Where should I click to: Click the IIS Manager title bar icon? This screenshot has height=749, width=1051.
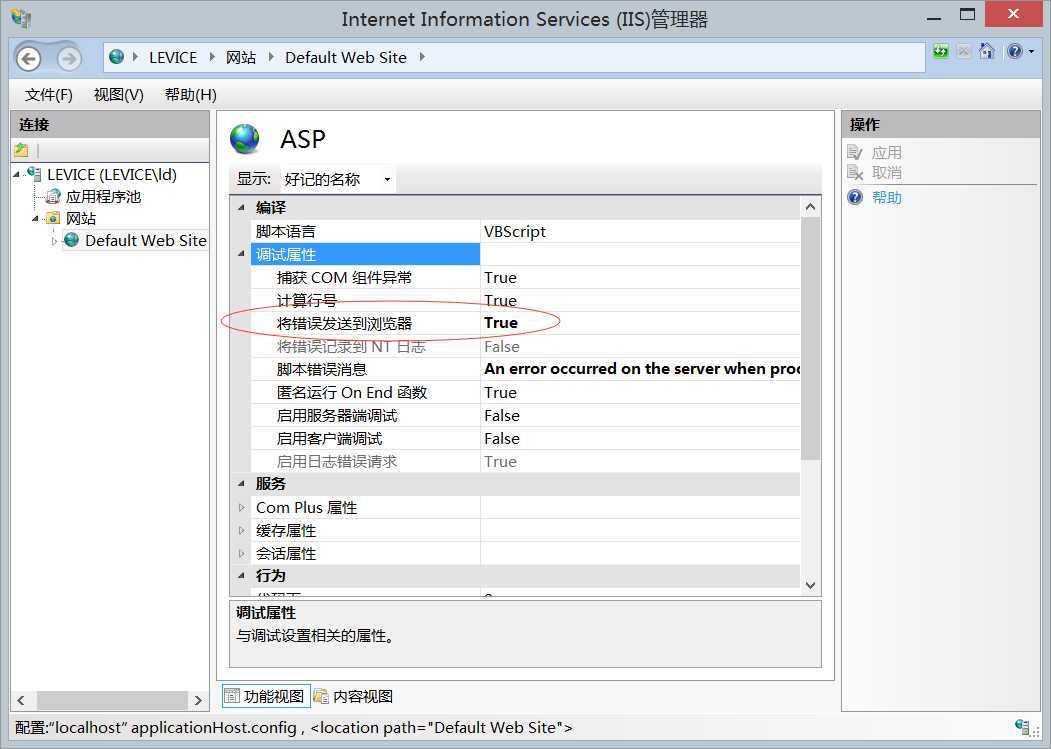point(21,18)
